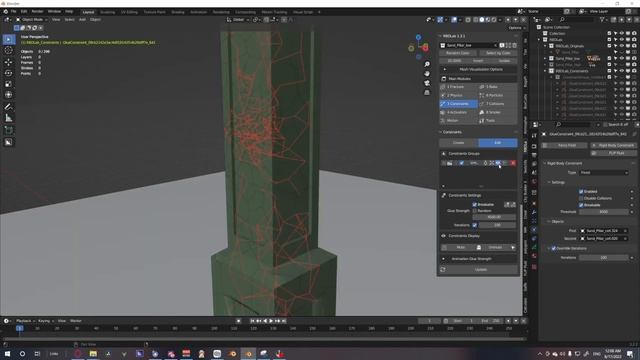This screenshot has height=360, width=640.
Task: Select the Annotate tool
Action: [x=8, y=107]
